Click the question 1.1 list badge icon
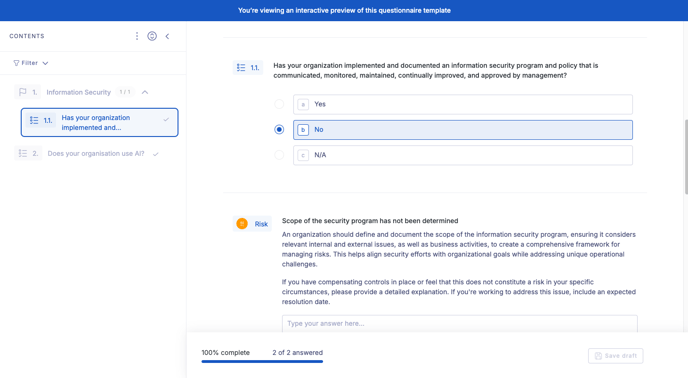This screenshot has height=378, width=688. (241, 67)
